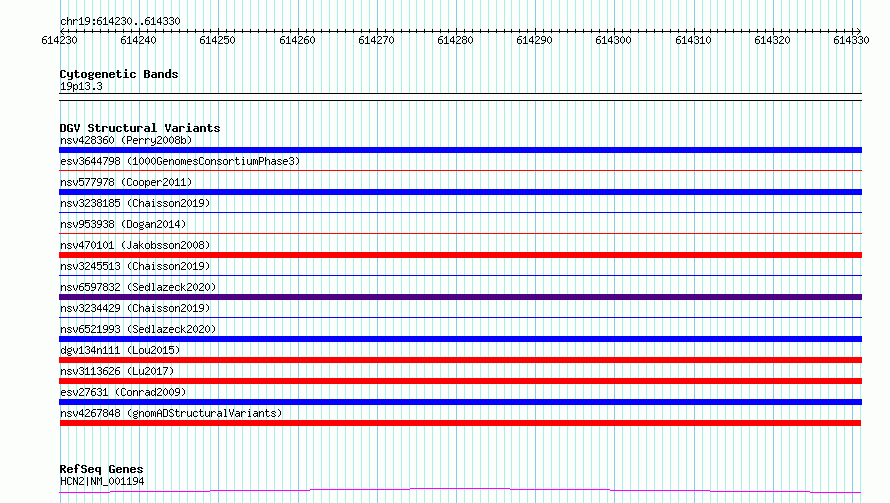Click the 614330 ruler coordinate
This screenshot has height=503, width=890.
tap(851, 40)
